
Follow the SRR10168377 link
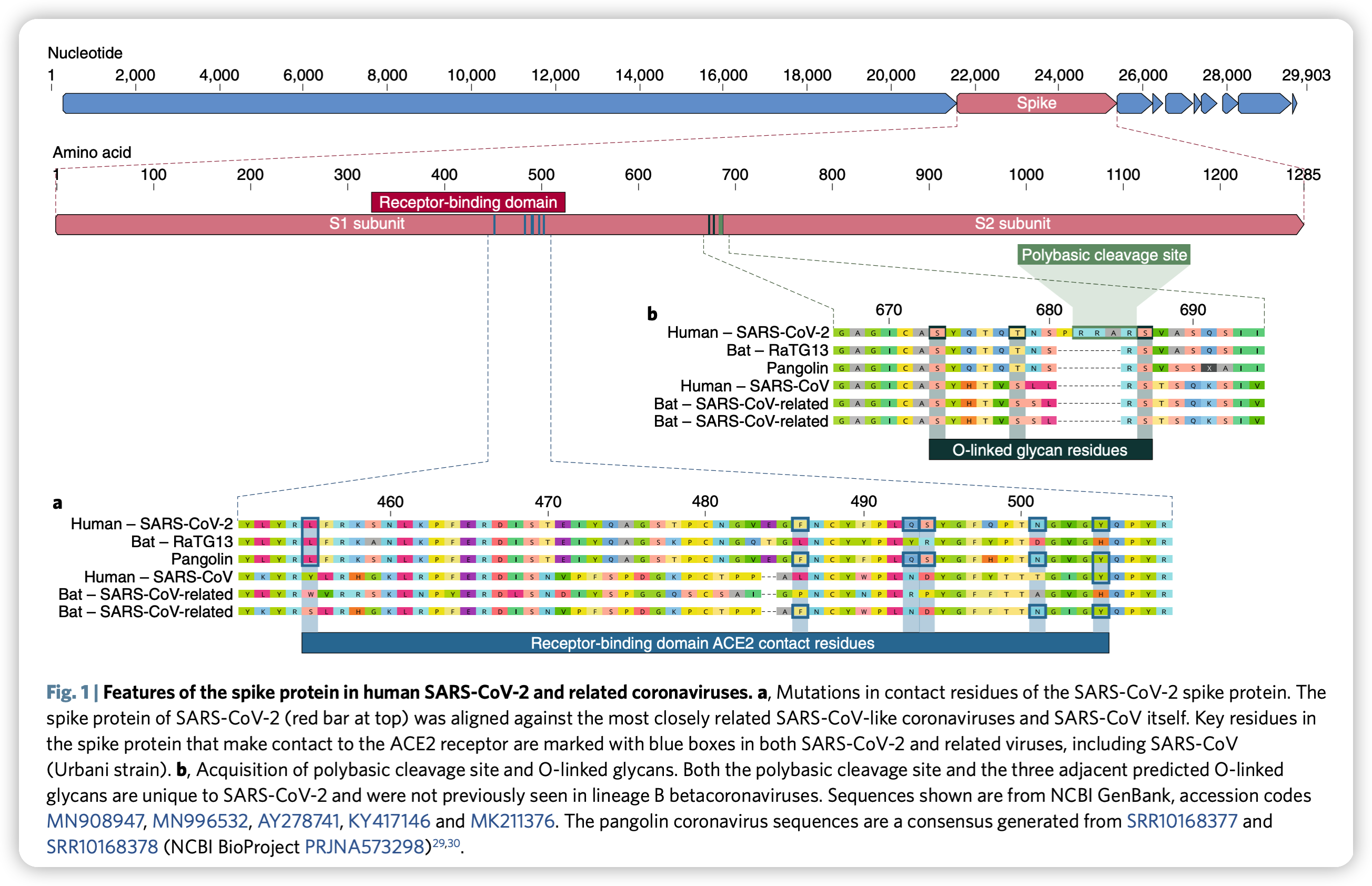pyautogui.click(x=1181, y=821)
